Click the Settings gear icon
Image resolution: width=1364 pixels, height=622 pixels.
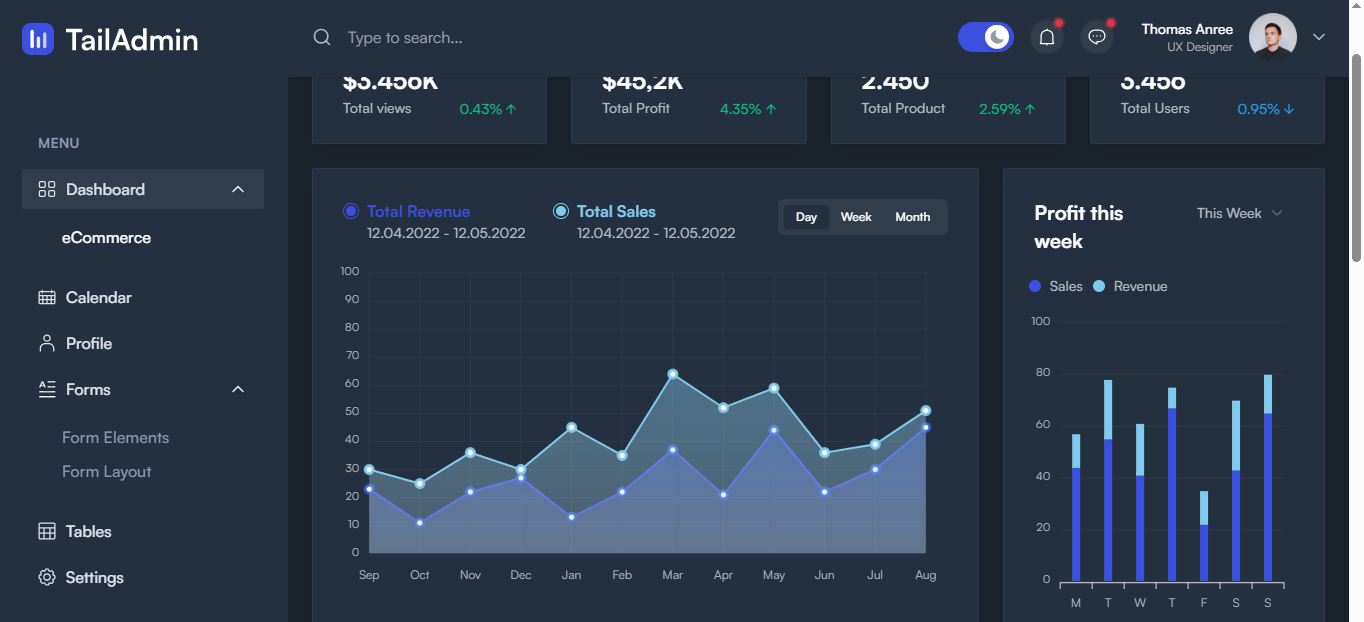coord(45,577)
